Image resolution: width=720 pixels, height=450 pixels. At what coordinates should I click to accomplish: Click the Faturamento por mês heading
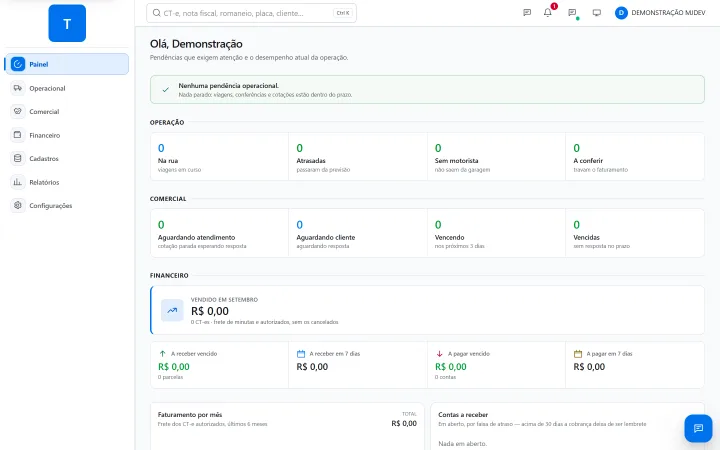[190, 415]
